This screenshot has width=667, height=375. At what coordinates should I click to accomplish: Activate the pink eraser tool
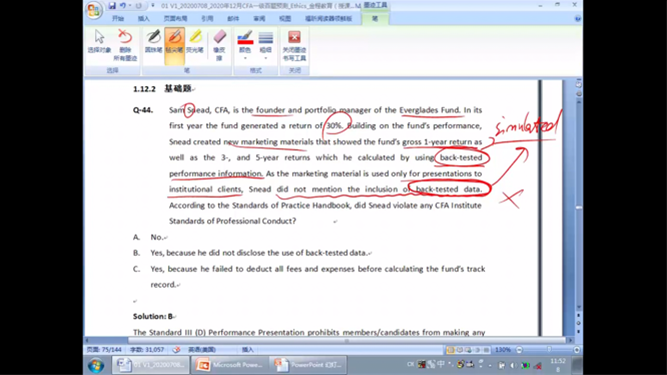coord(219,45)
